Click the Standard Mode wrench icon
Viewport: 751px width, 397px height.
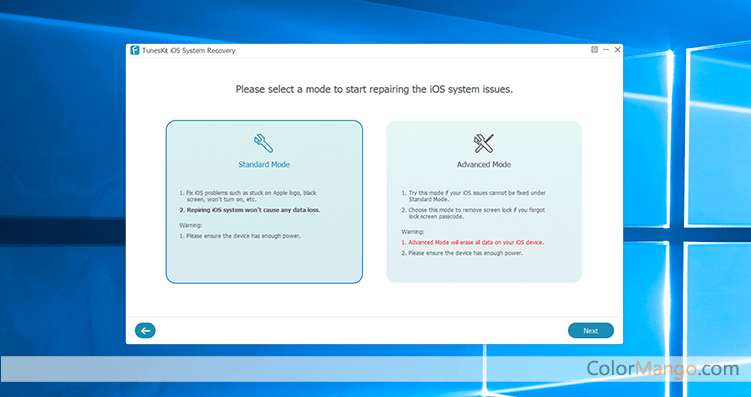pyautogui.click(x=263, y=143)
